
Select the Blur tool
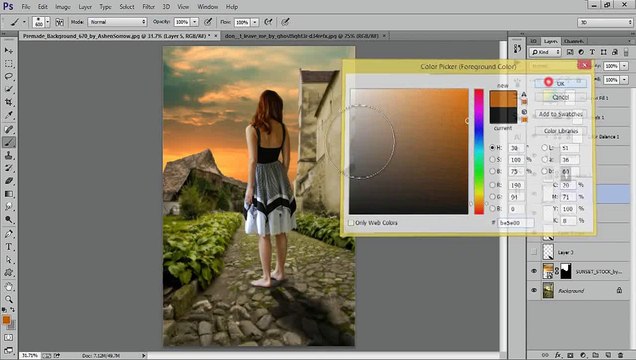9,207
